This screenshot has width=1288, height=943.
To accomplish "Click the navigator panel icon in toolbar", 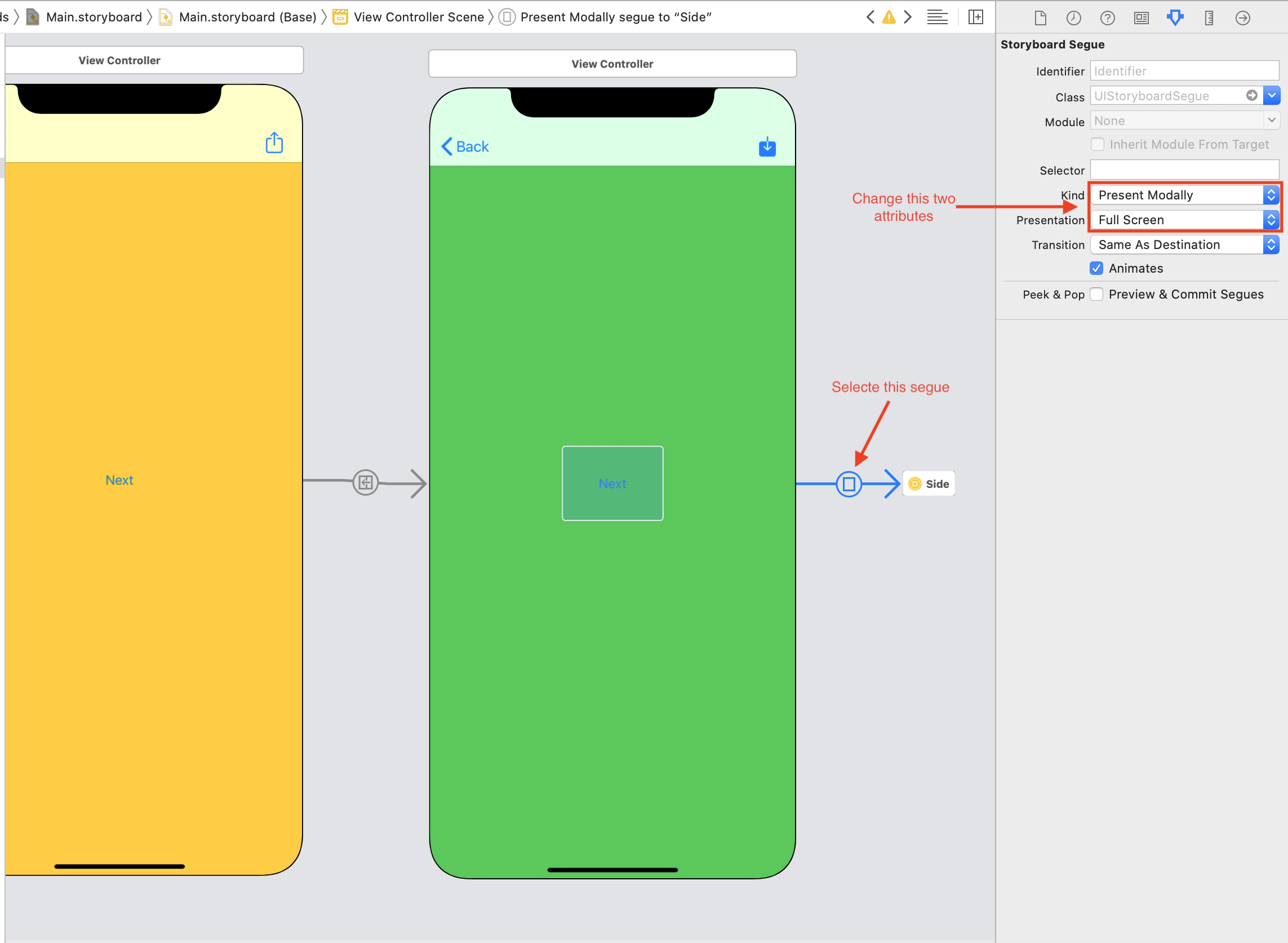I will click(977, 17).
